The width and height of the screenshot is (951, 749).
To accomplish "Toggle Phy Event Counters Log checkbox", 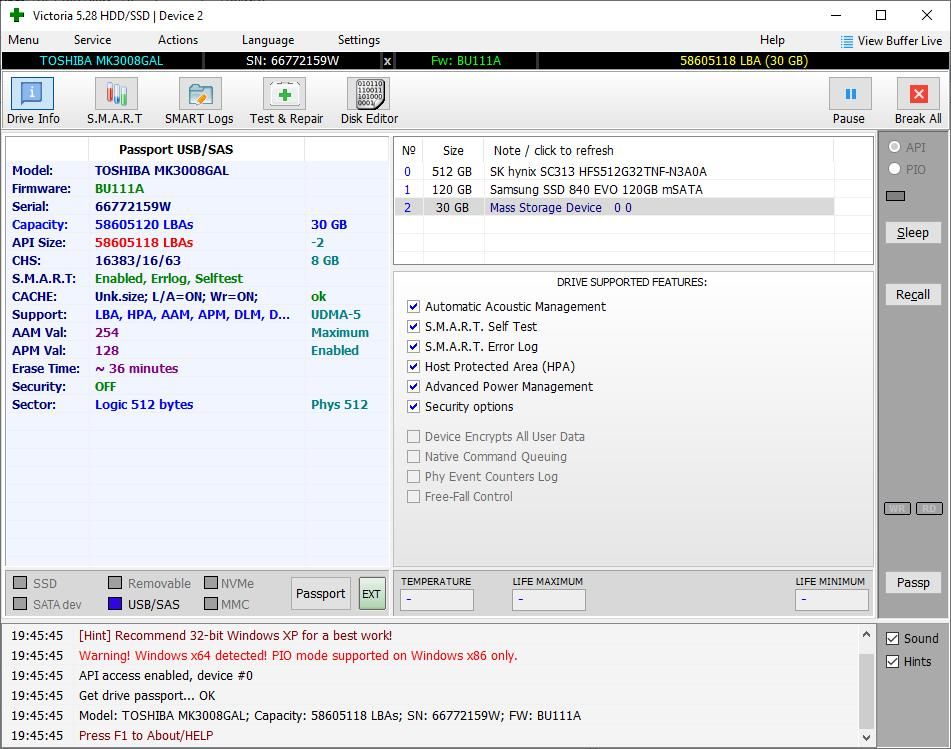I will [413, 476].
